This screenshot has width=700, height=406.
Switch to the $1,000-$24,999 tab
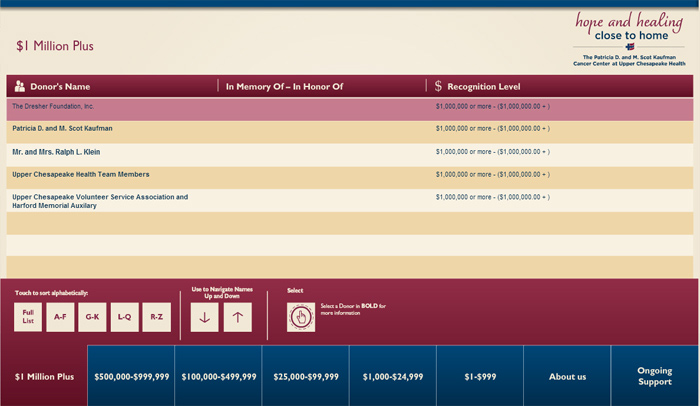(x=393, y=376)
